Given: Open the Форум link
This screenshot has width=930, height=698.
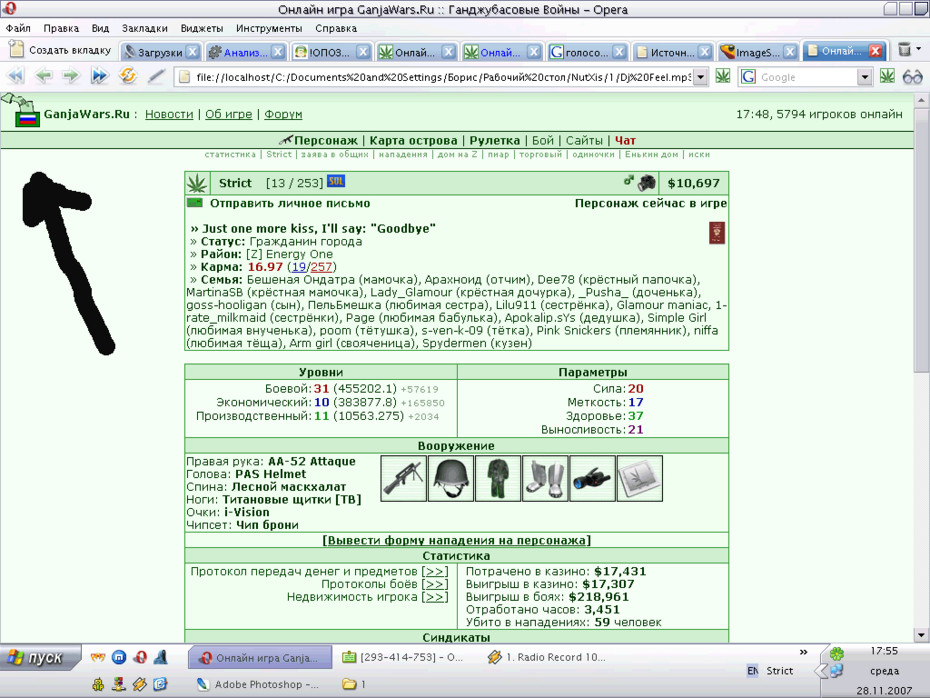Looking at the screenshot, I should [283, 114].
